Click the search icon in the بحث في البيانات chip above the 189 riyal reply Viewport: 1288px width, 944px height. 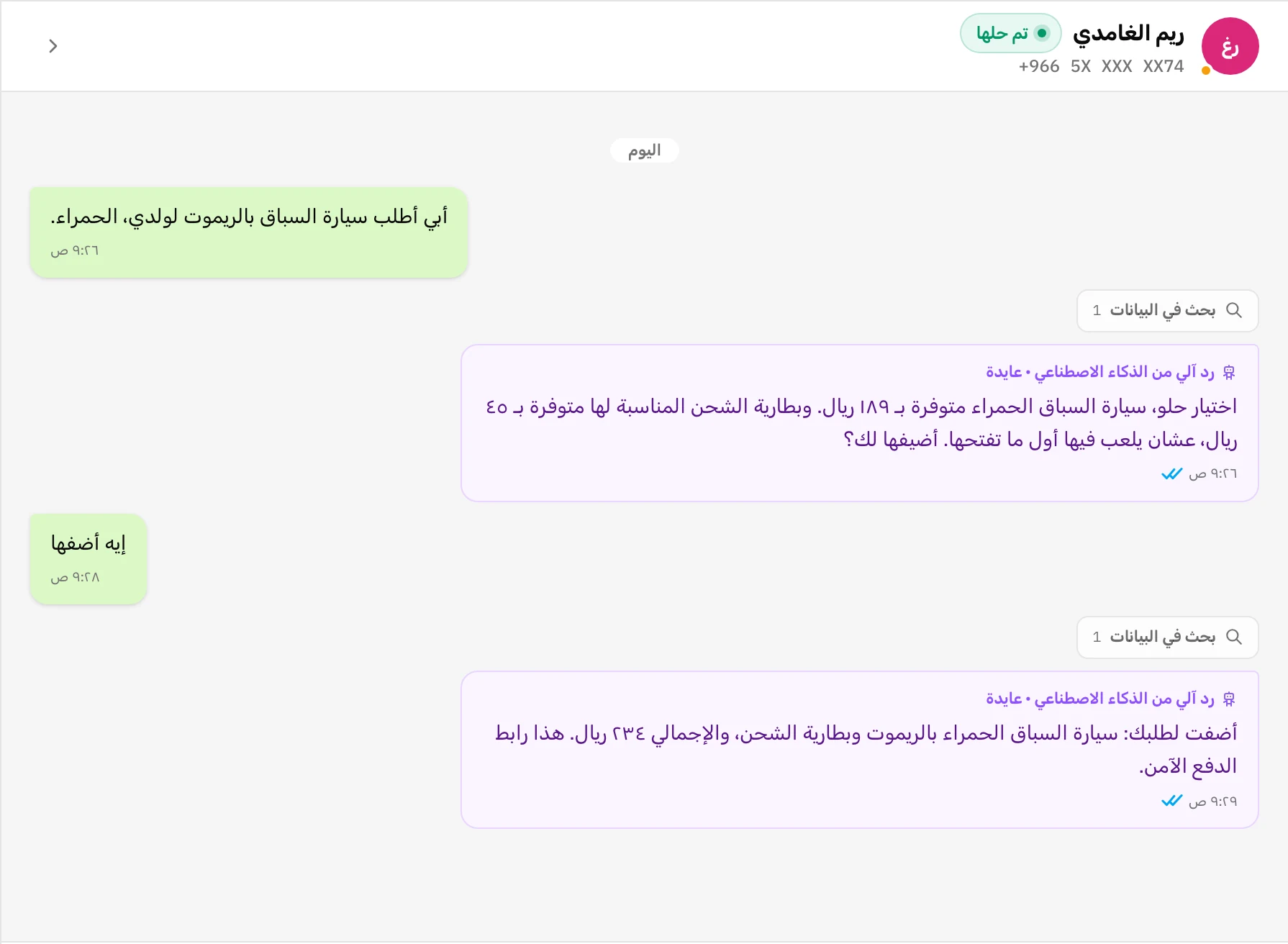click(1234, 310)
